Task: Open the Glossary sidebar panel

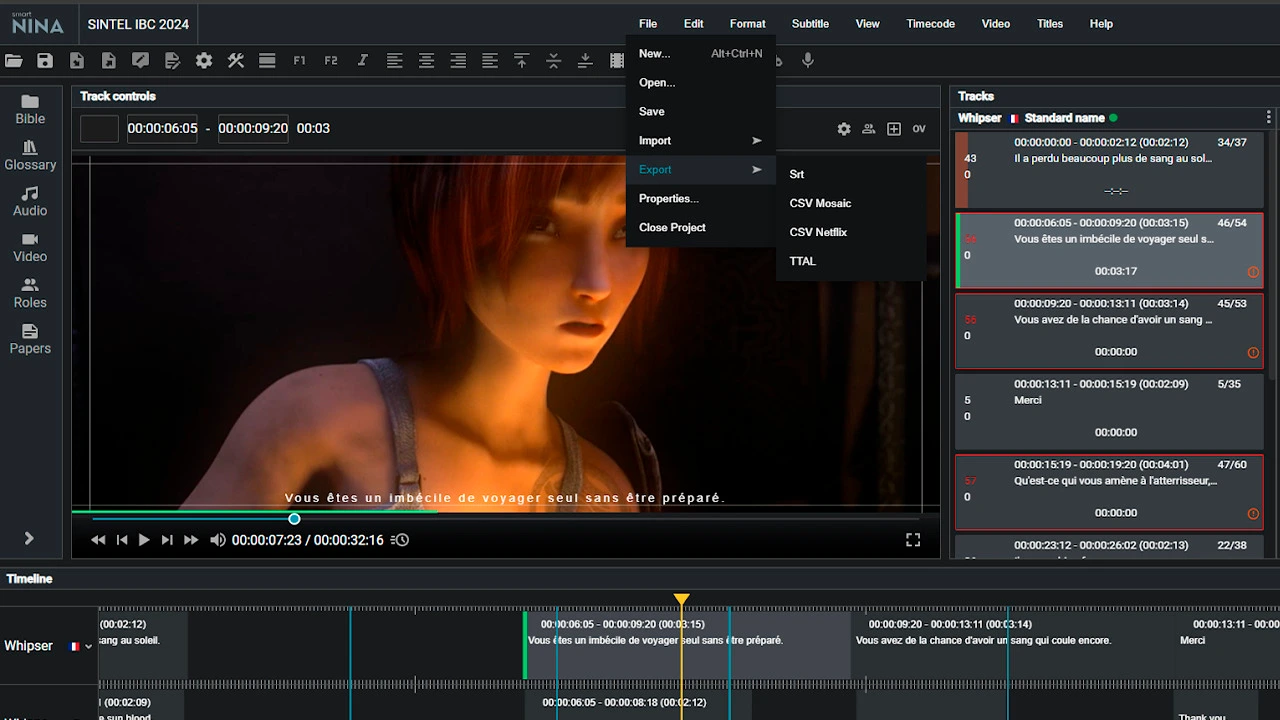Action: tap(30, 156)
